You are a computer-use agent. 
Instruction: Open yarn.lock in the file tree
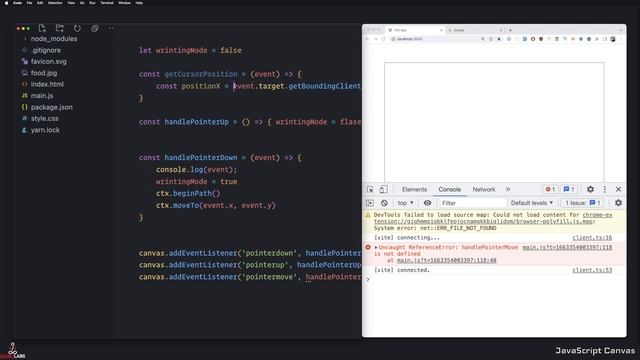click(x=45, y=130)
